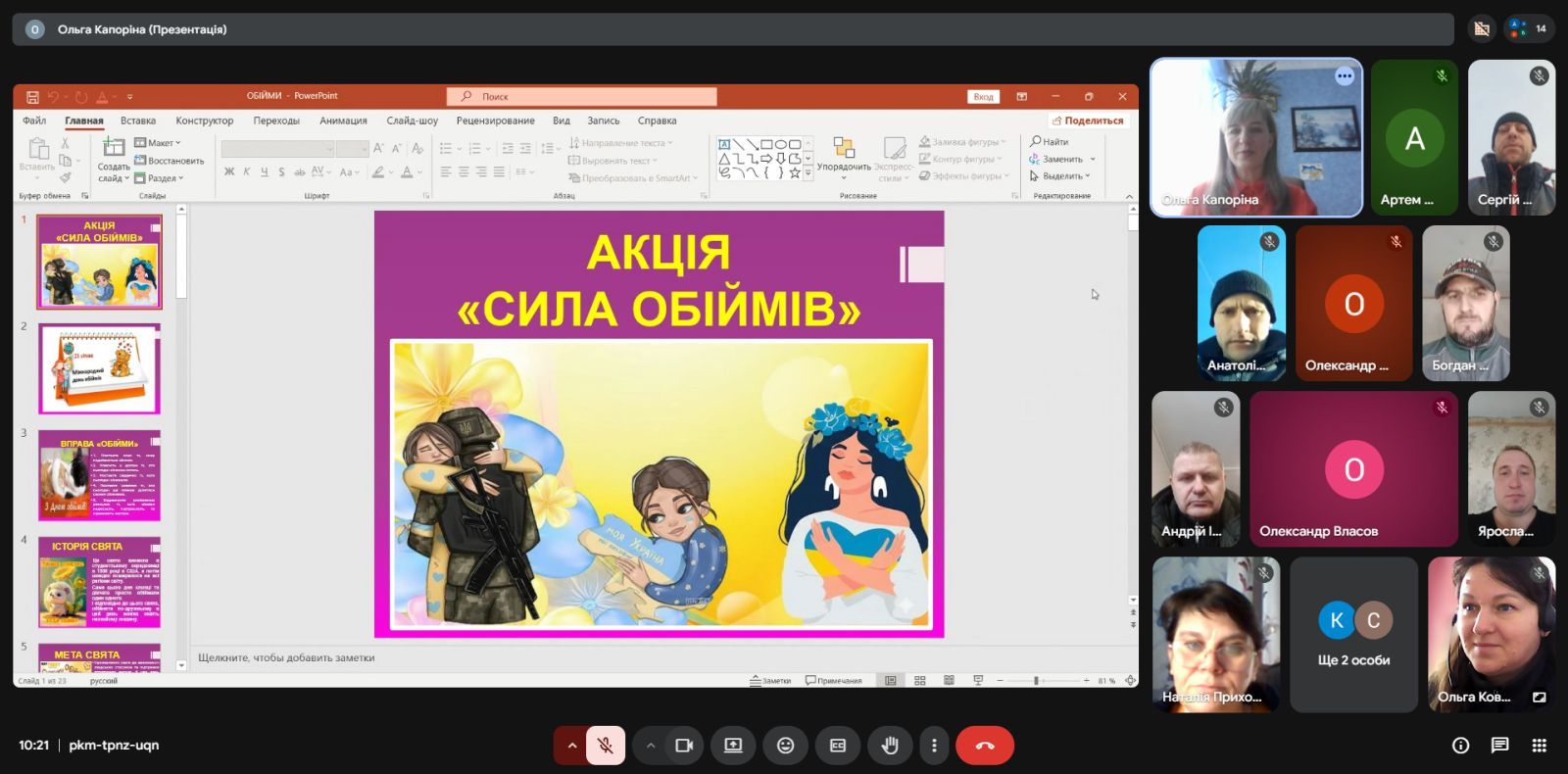Expand video settings arrow beside camera

pyautogui.click(x=650, y=746)
